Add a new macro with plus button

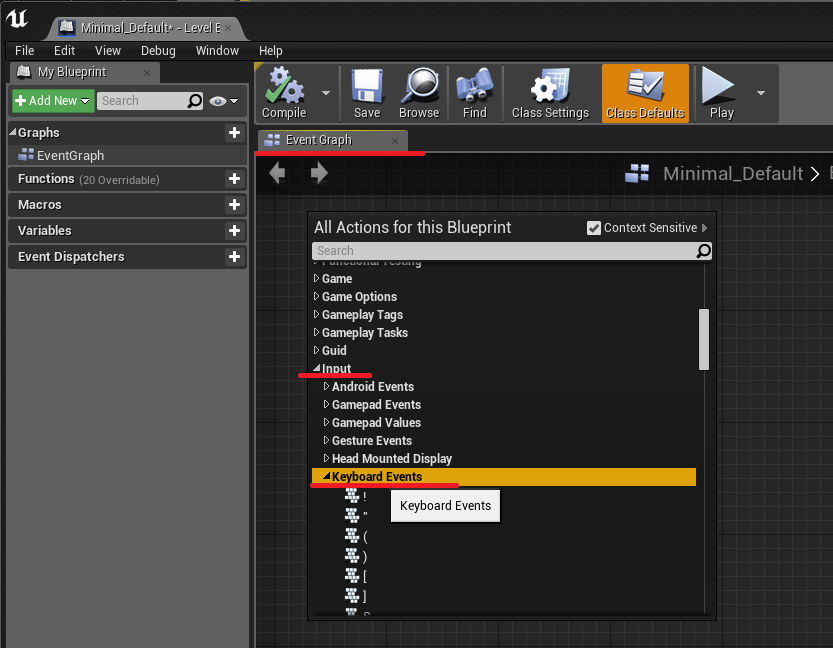point(234,204)
